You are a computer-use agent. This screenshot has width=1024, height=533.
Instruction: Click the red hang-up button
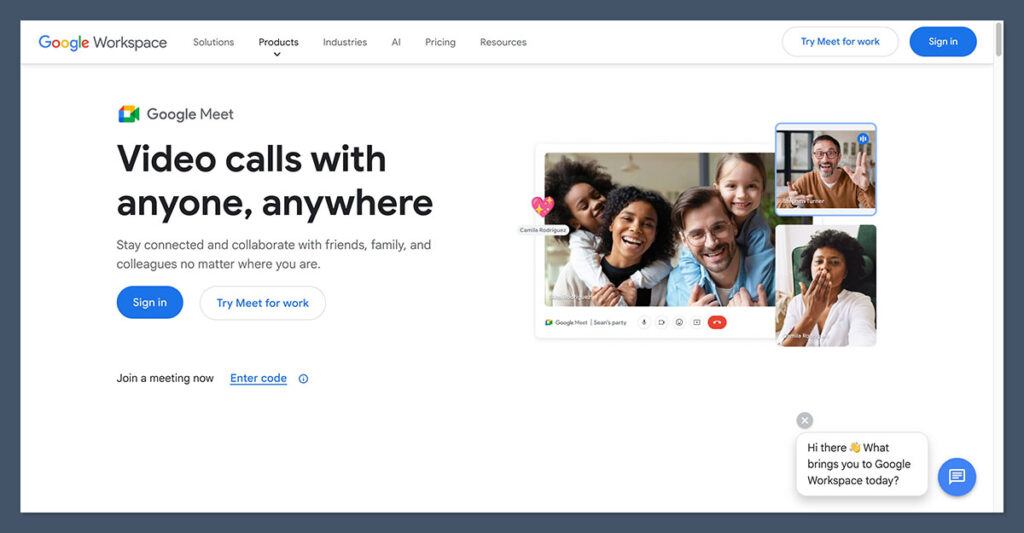pyautogui.click(x=717, y=322)
